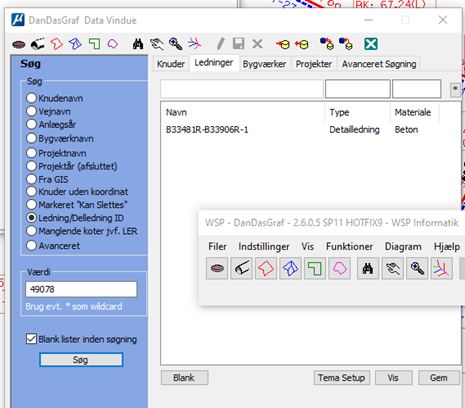Screen dimensions: 465x408
Task: Open the Funktioner menu
Action: (x=349, y=246)
